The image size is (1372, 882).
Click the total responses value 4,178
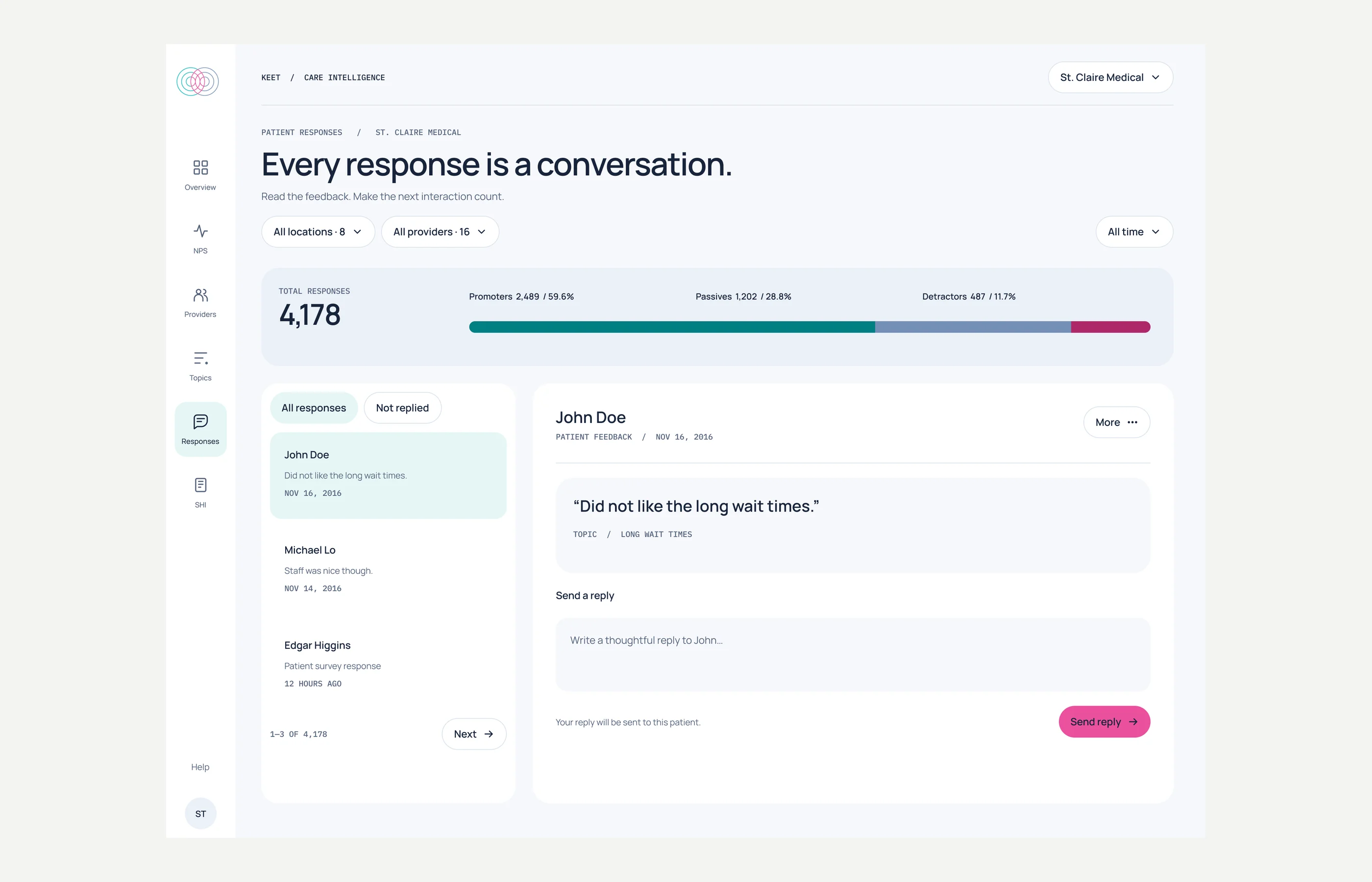(x=310, y=315)
